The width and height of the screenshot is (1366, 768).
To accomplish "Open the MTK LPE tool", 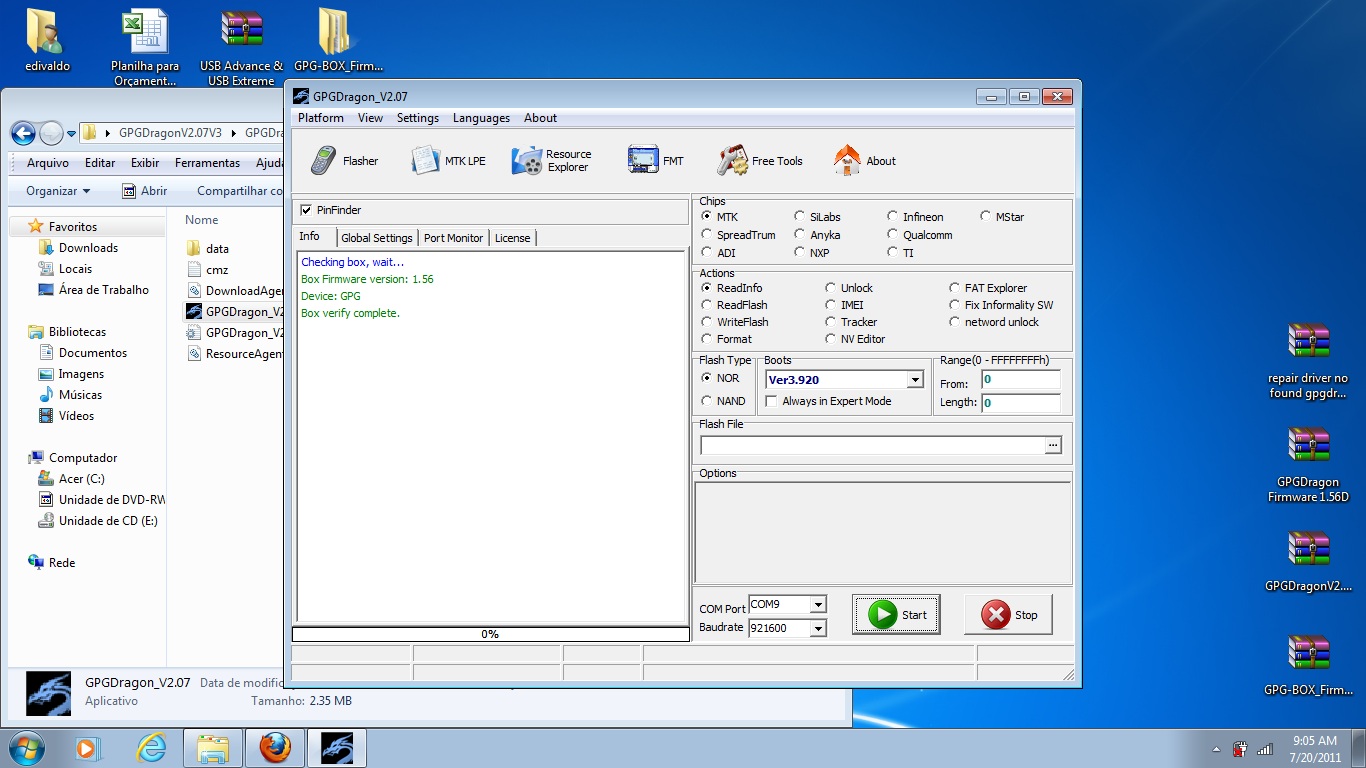I will point(447,161).
